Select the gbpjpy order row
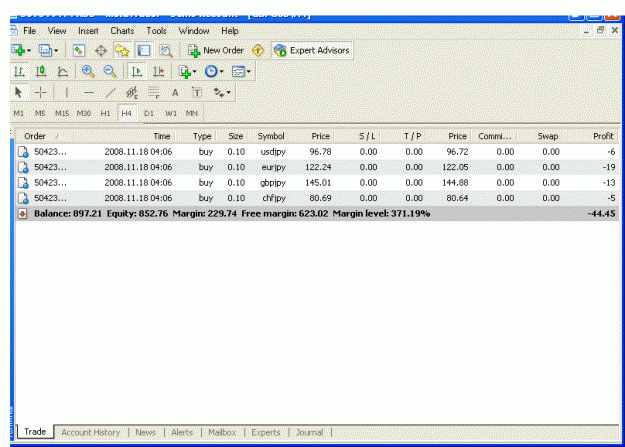The height and width of the screenshot is (447, 625). 317,183
